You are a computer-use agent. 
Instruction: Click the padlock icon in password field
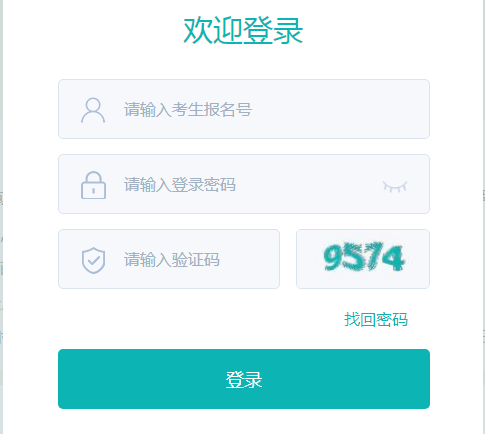pos(93,185)
